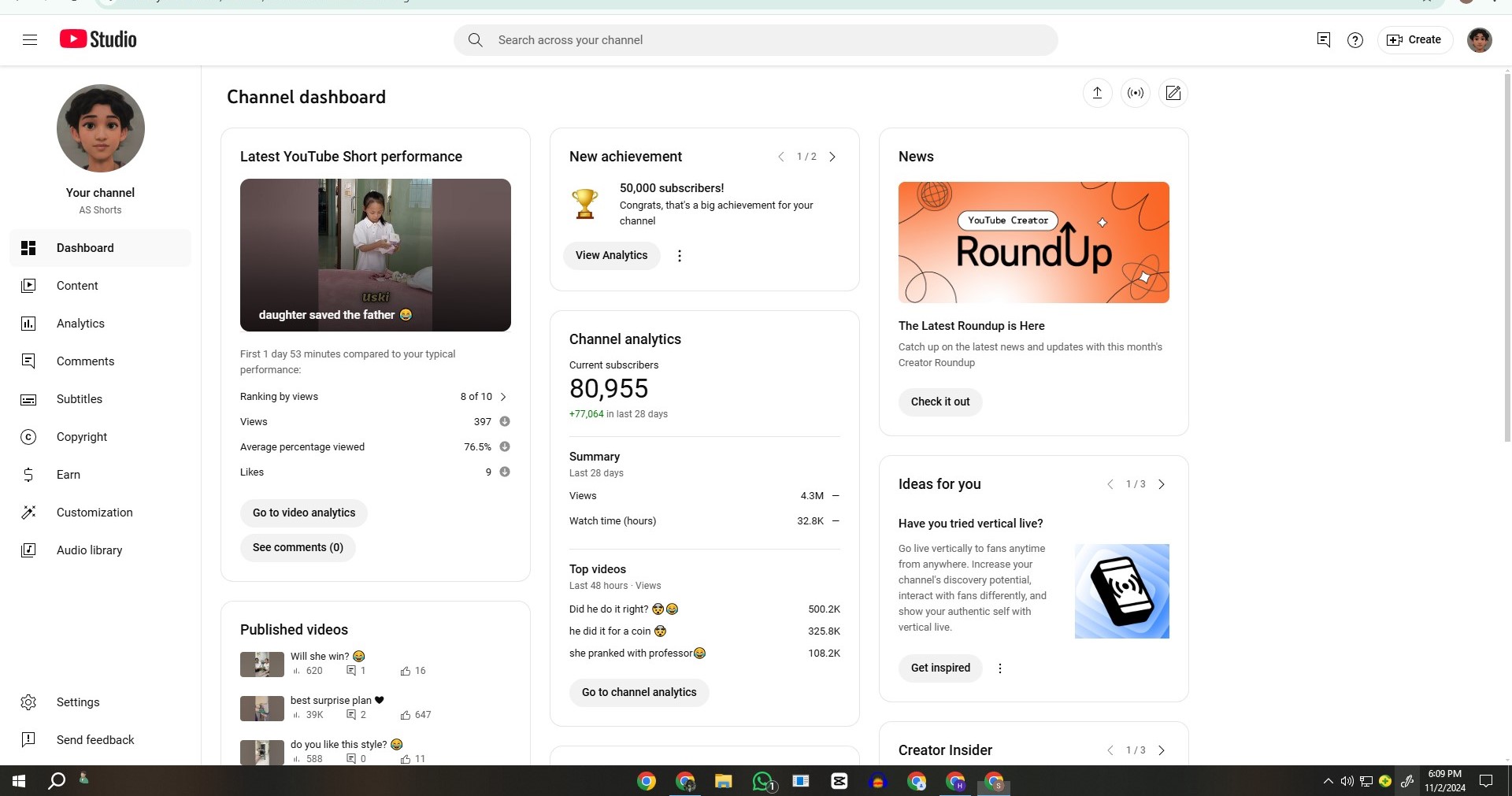This screenshot has height=796, width=1512.
Task: Open the three-dot menu next to View Analytics
Action: [680, 256]
